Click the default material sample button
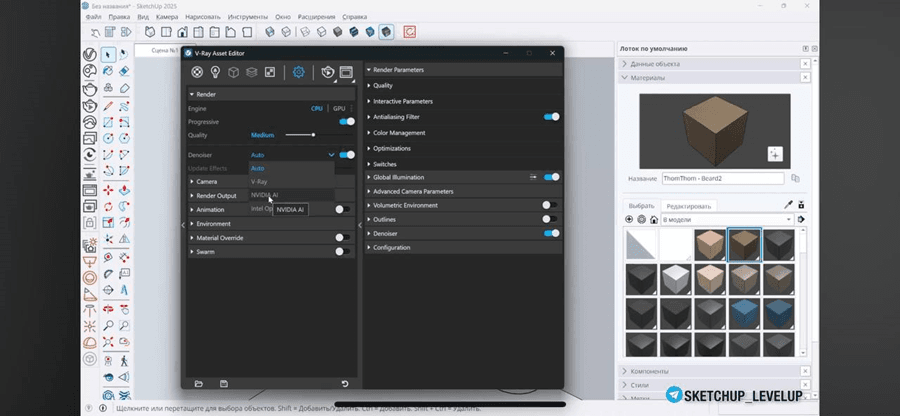 [642, 245]
